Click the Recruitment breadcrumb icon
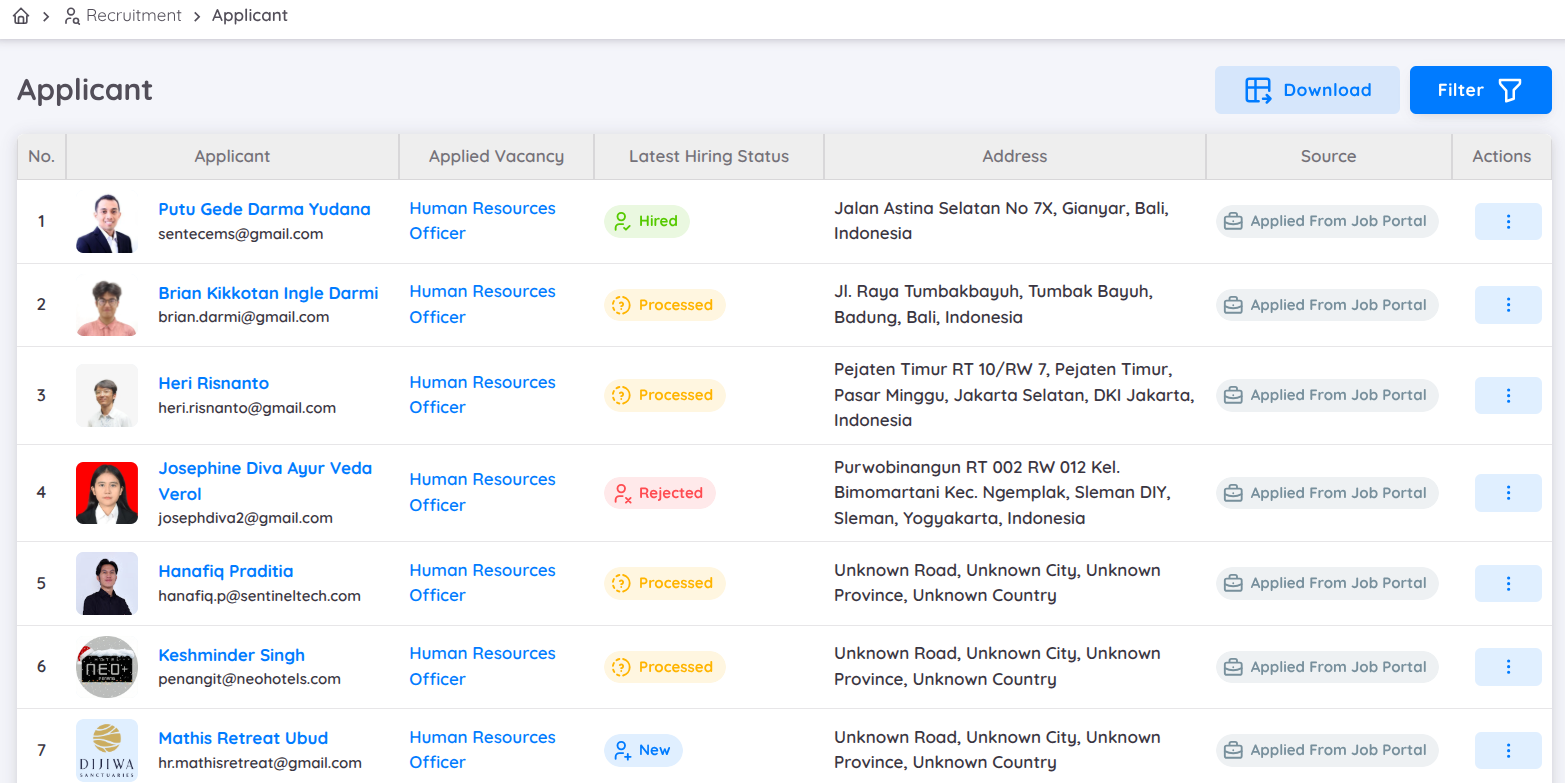 click(70, 15)
